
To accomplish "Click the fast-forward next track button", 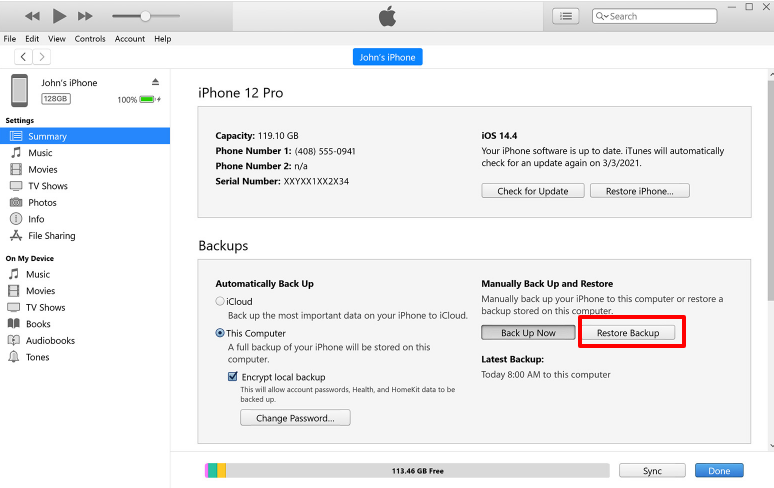I will click(x=85, y=16).
